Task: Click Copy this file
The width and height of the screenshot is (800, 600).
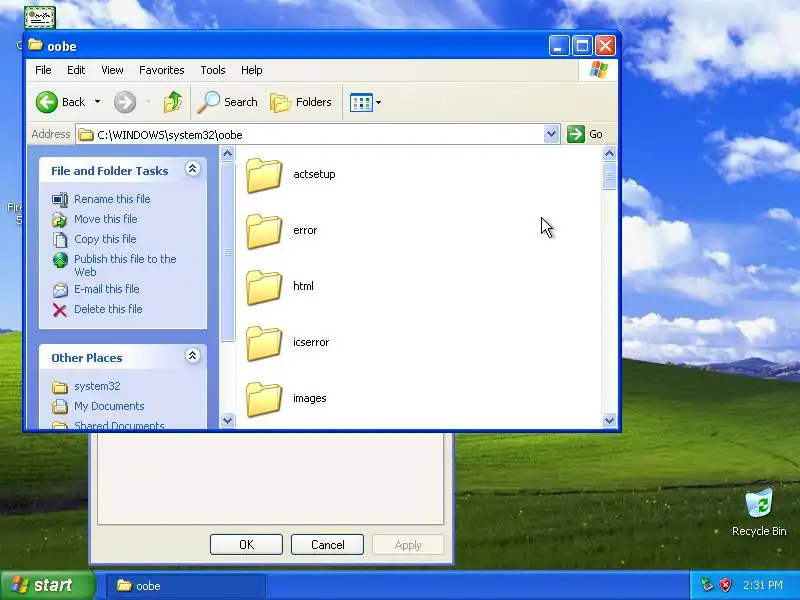Action: click(105, 239)
